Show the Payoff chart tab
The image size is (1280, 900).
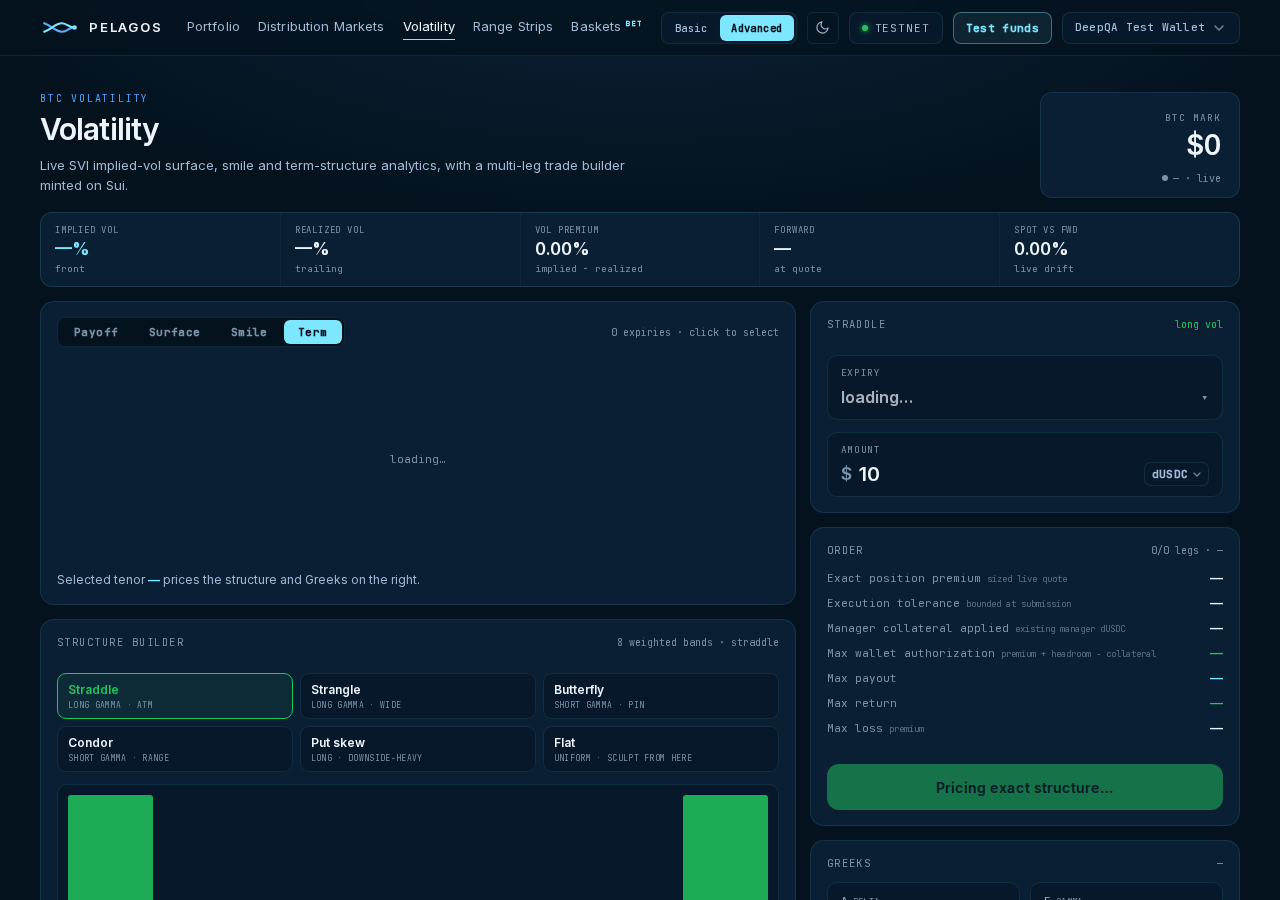click(x=96, y=332)
